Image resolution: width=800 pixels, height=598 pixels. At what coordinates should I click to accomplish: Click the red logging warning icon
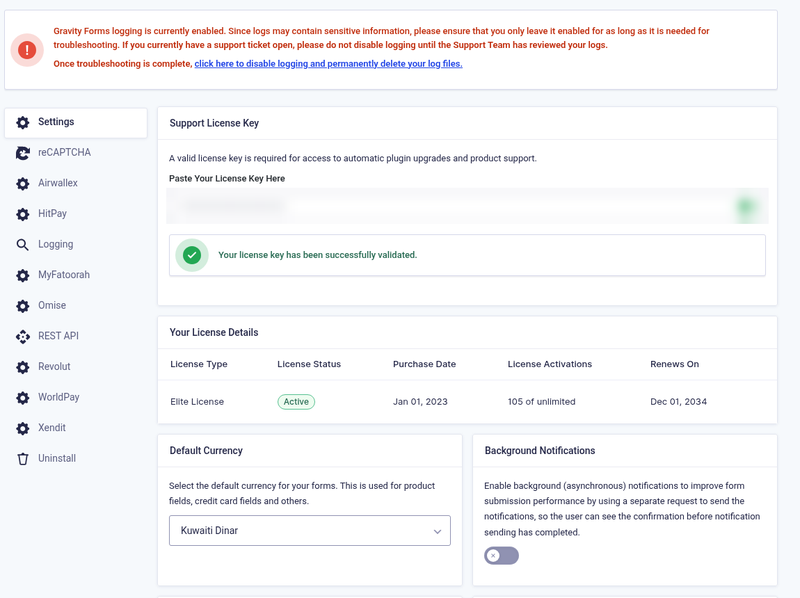coord(27,50)
